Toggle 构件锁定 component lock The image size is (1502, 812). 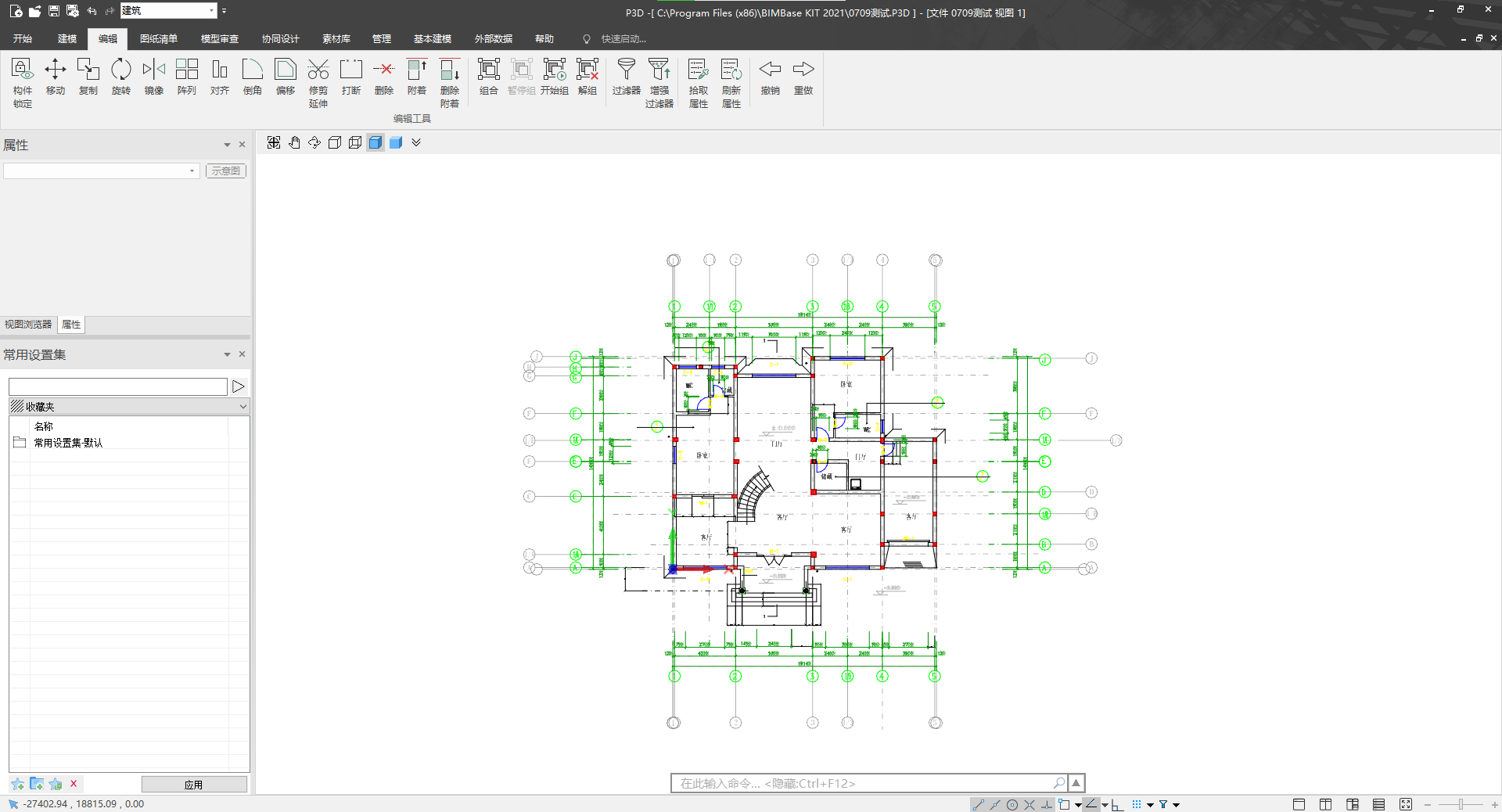click(x=22, y=77)
